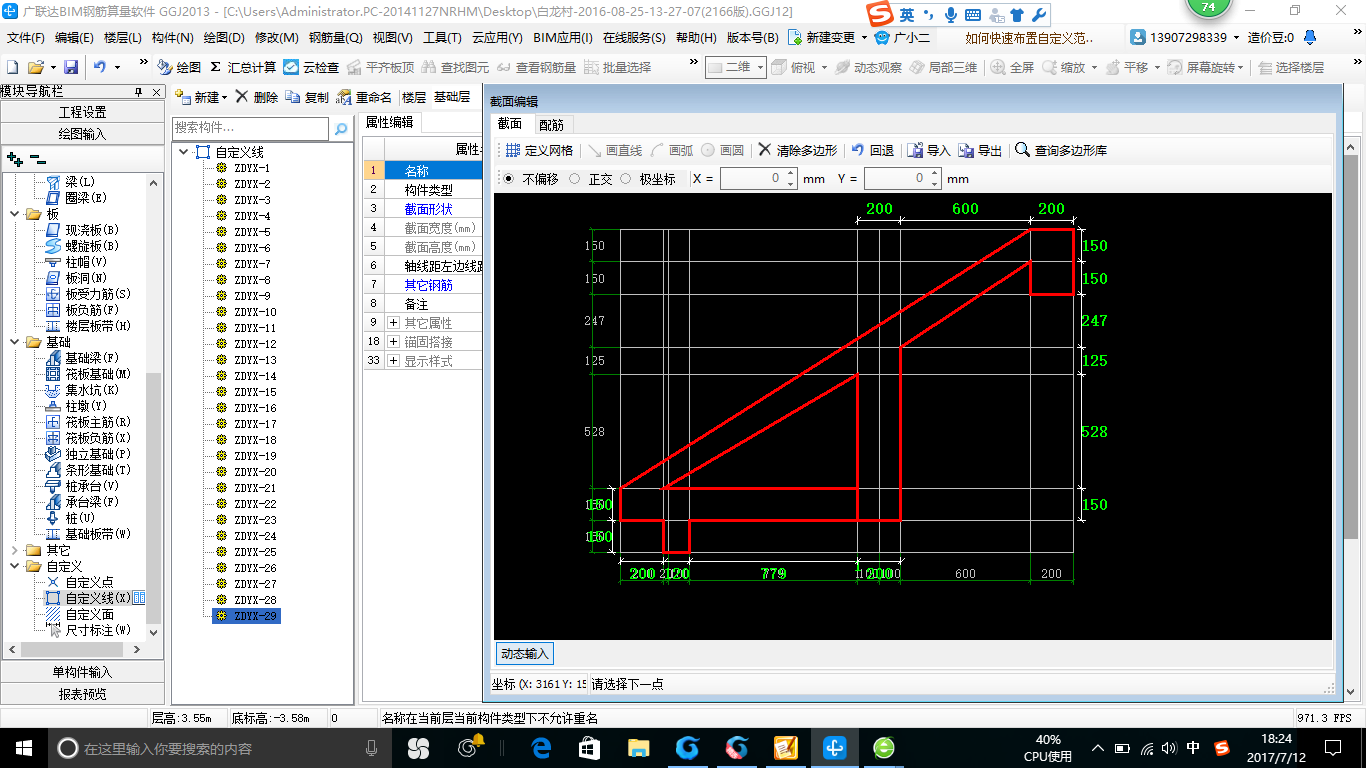Click 回退 undo in section editor

click(872, 150)
